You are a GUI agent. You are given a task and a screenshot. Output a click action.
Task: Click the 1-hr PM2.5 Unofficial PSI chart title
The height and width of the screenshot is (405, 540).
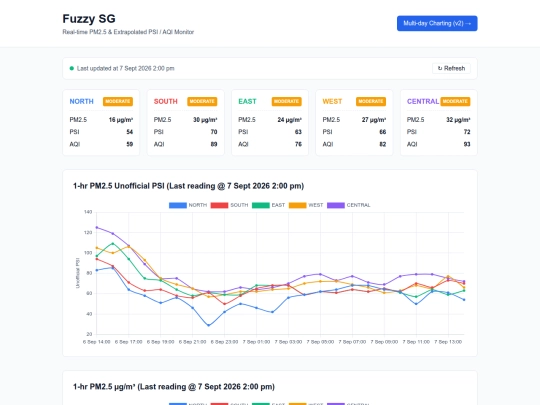point(188,186)
